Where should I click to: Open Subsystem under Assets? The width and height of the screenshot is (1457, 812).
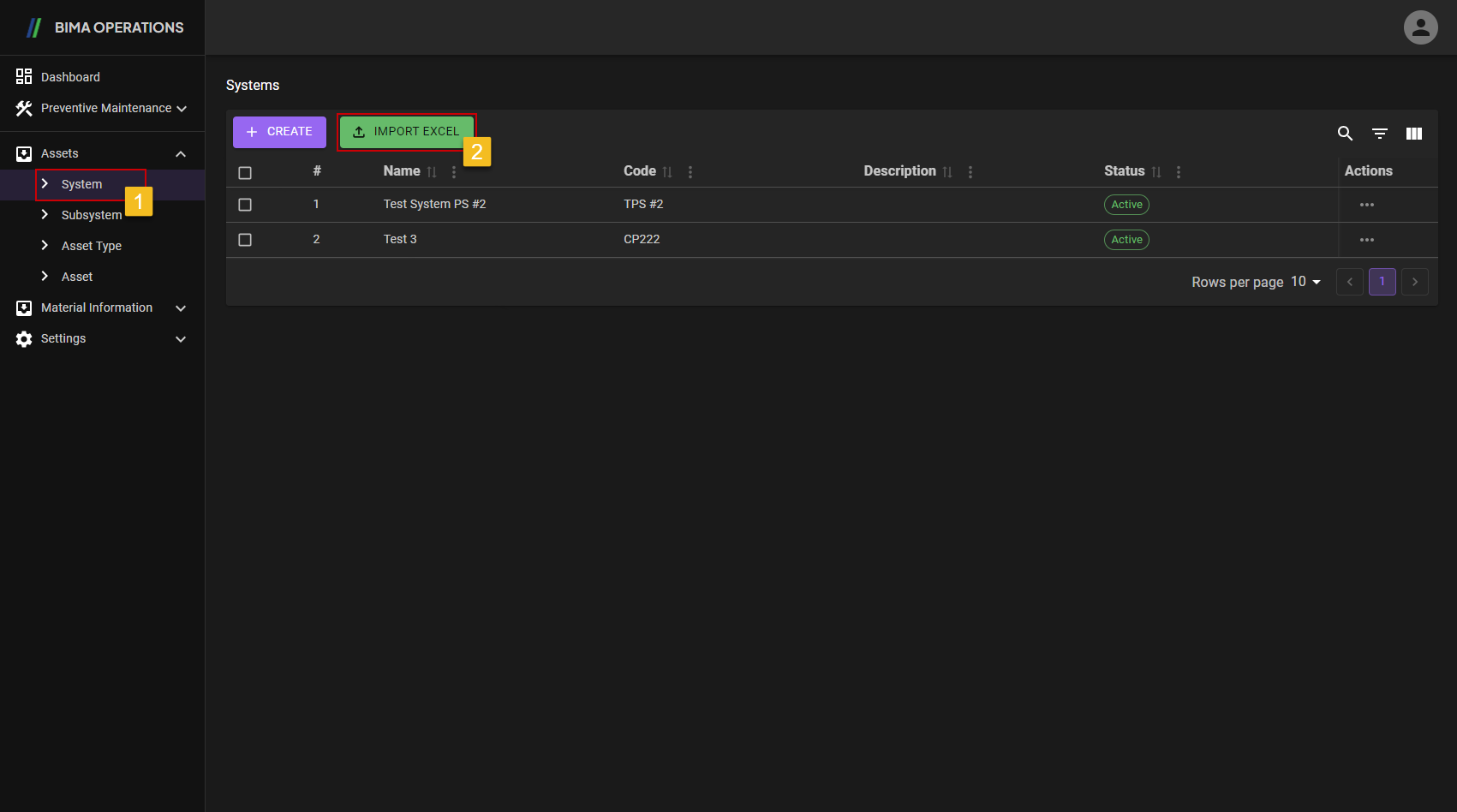point(91,215)
